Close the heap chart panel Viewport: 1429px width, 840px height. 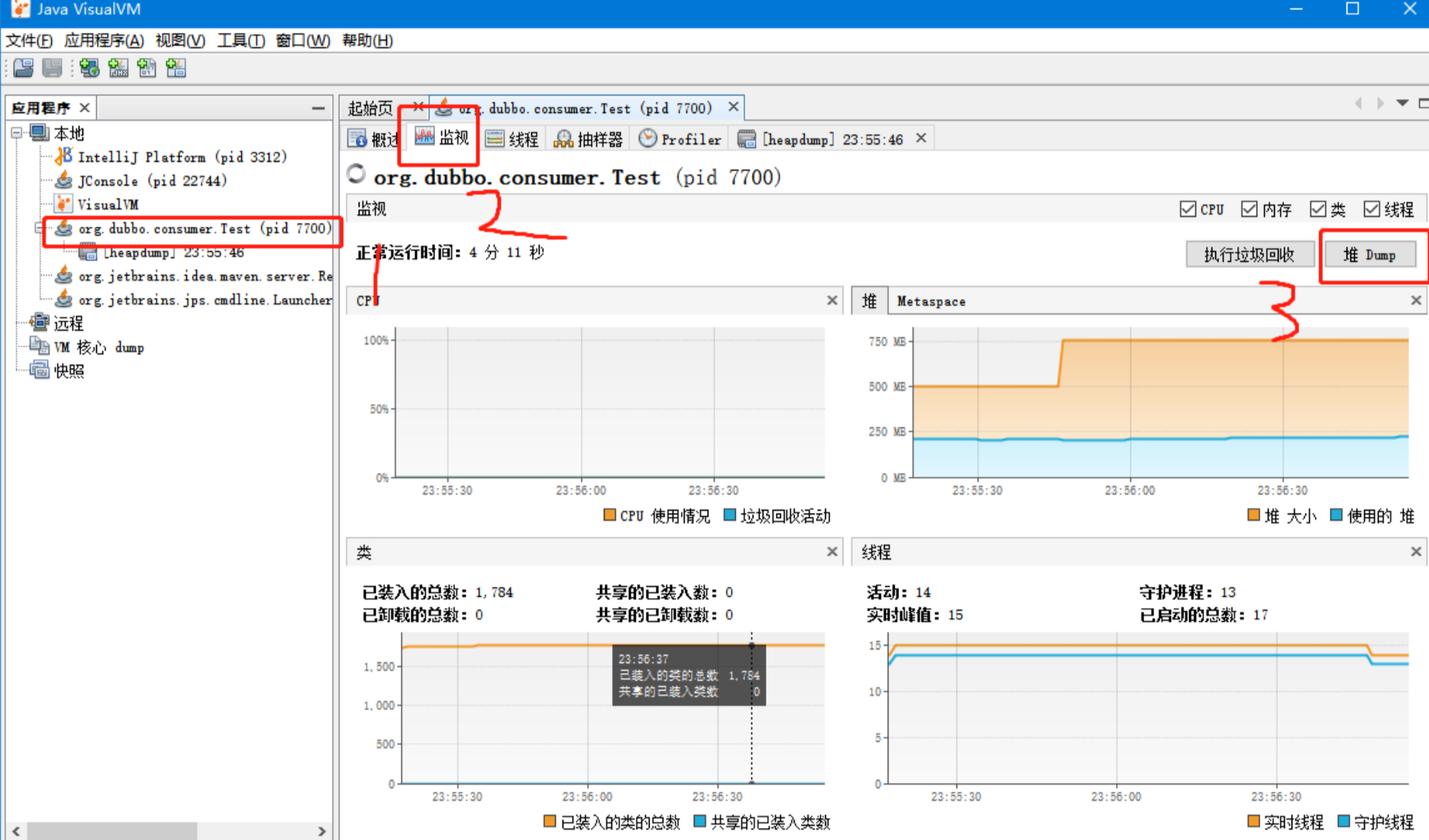[x=1416, y=301]
